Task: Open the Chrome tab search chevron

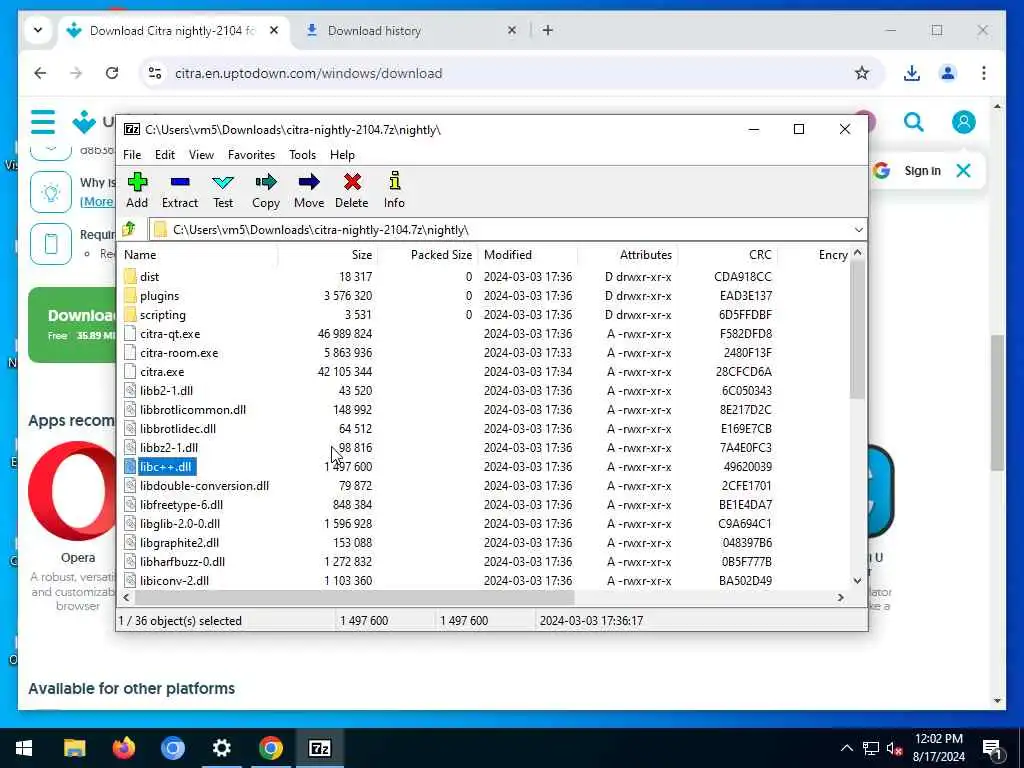Action: 38,30
